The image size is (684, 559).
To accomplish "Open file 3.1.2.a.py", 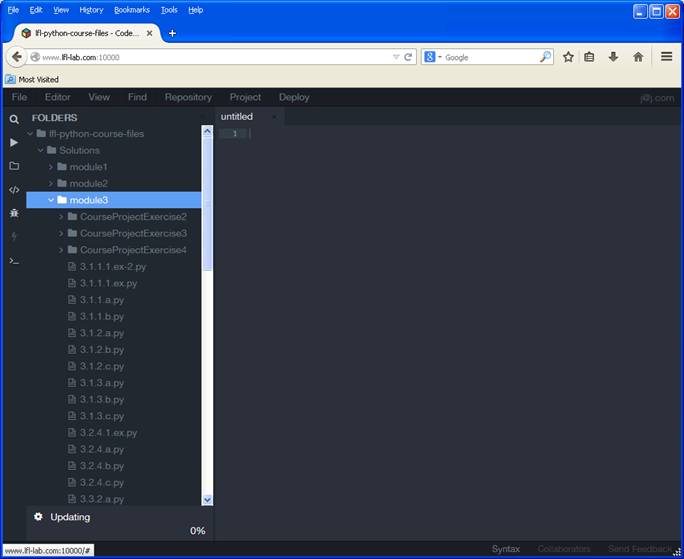I will coord(101,333).
